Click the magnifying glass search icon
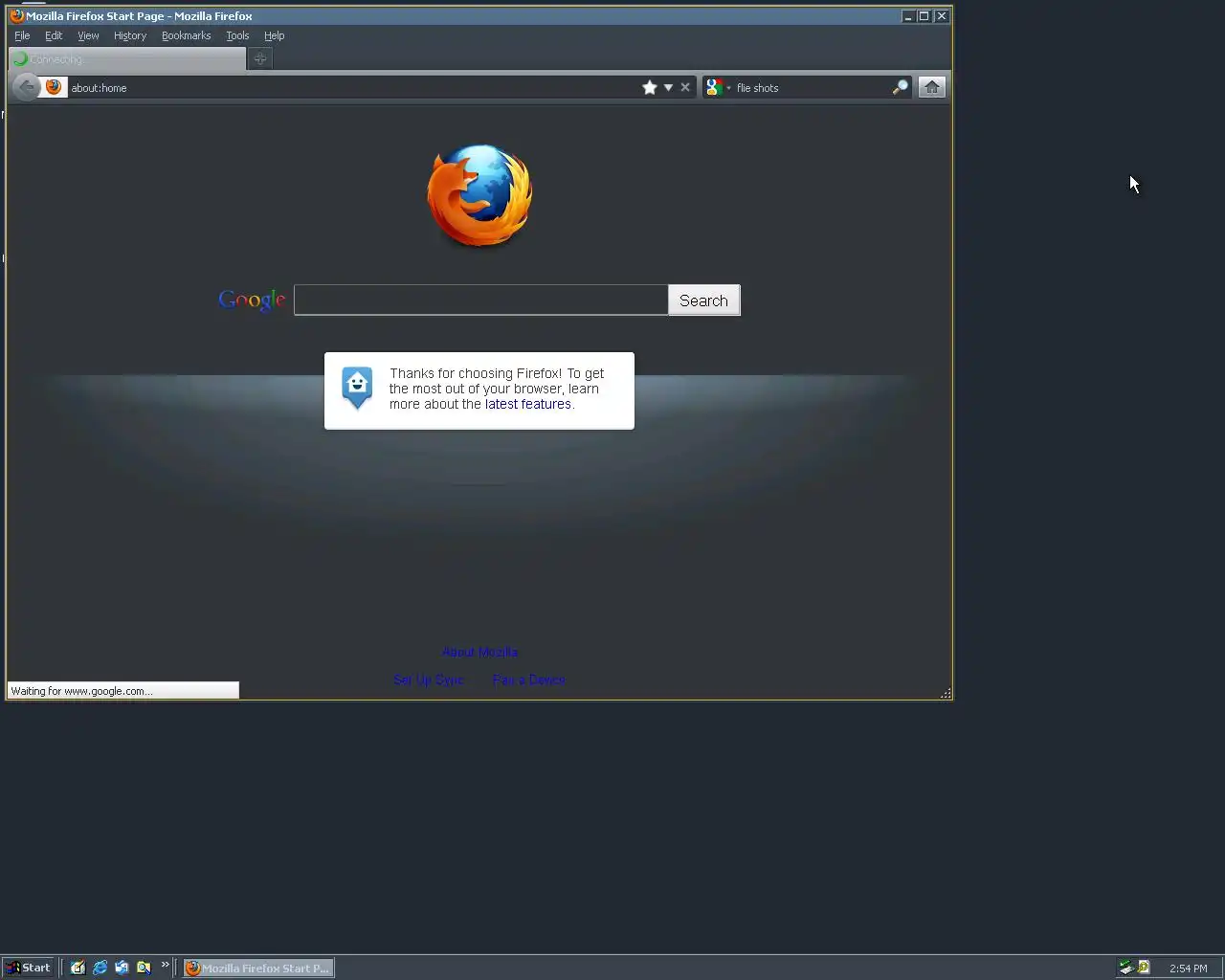The height and width of the screenshot is (980, 1225). pyautogui.click(x=900, y=87)
